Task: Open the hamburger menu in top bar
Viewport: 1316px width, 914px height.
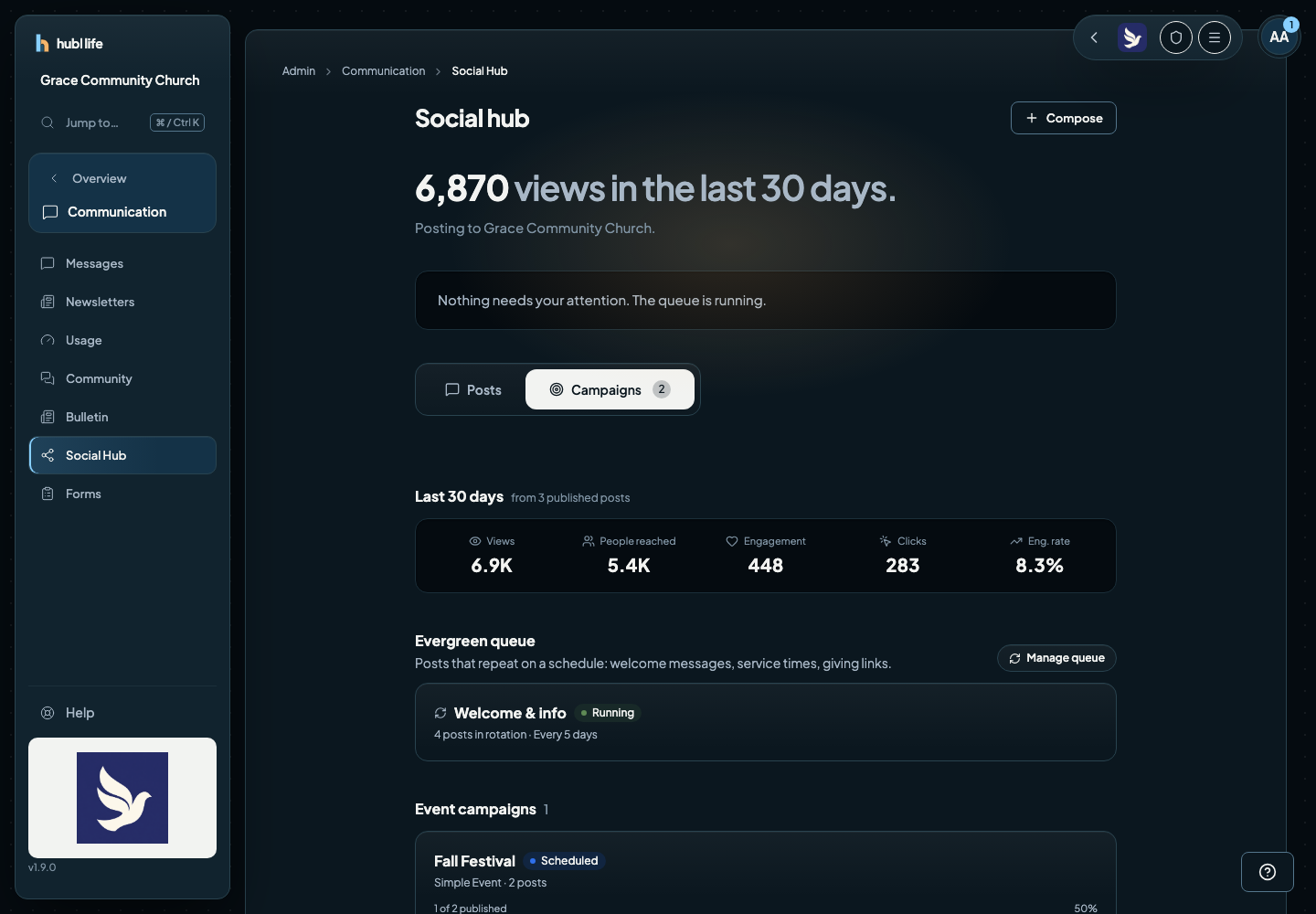Action: pyautogui.click(x=1215, y=37)
